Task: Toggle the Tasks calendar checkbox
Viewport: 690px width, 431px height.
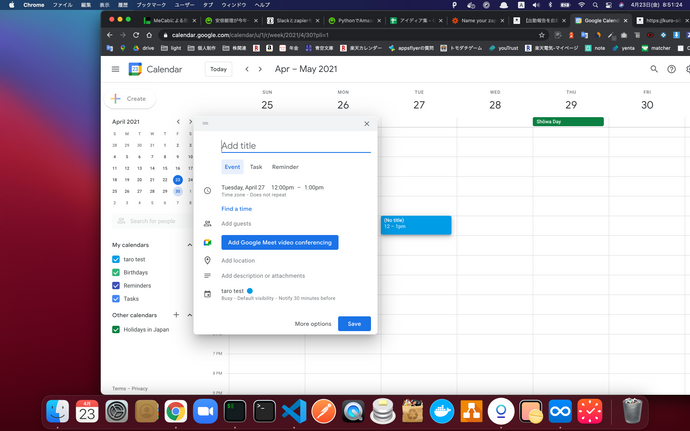Action: coord(116,298)
